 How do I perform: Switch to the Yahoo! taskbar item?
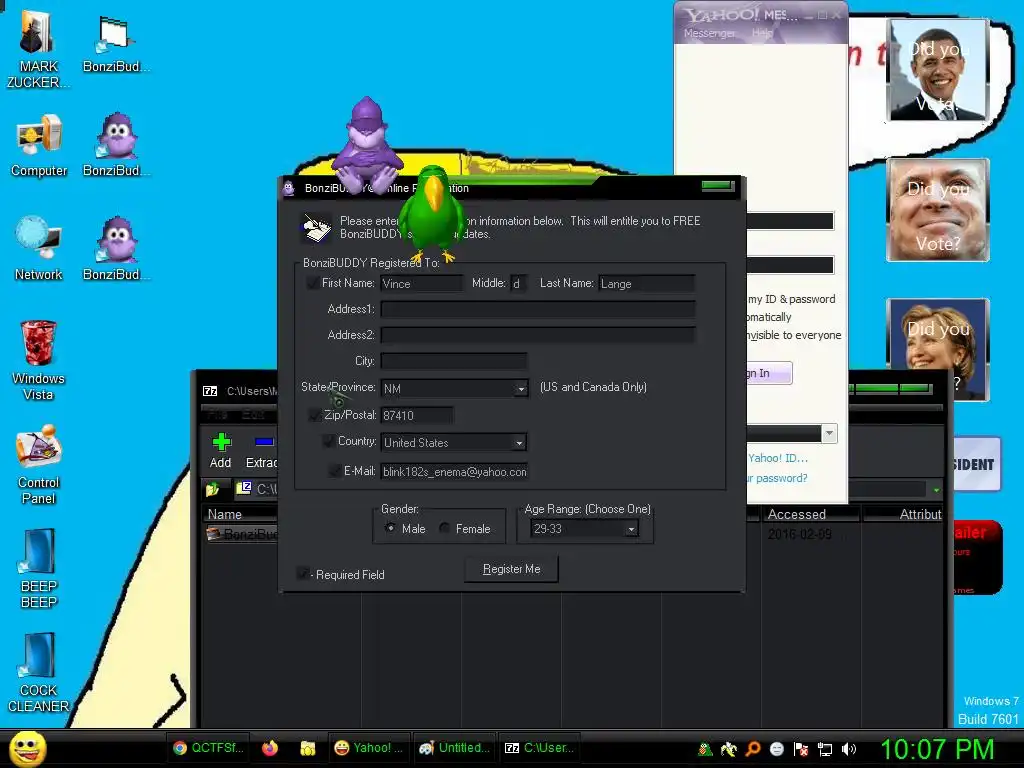pyautogui.click(x=368, y=748)
